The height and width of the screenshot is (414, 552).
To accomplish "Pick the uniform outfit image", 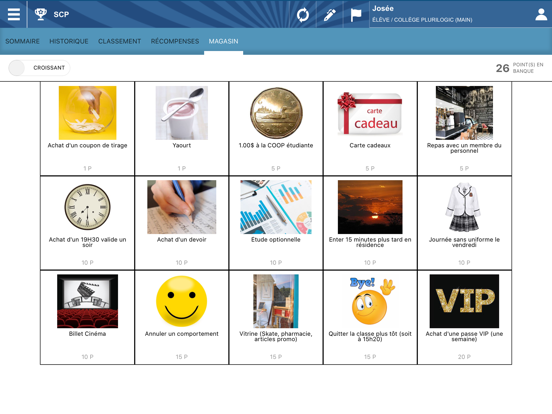I will pos(464,207).
